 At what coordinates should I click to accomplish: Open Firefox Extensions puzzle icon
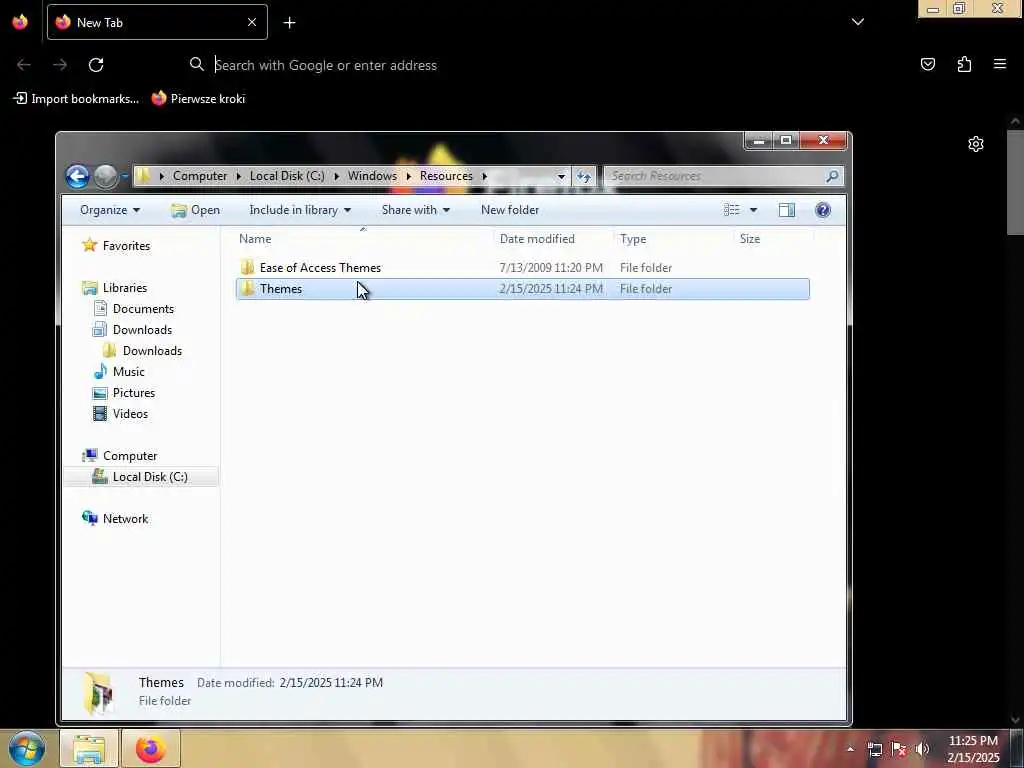(964, 64)
